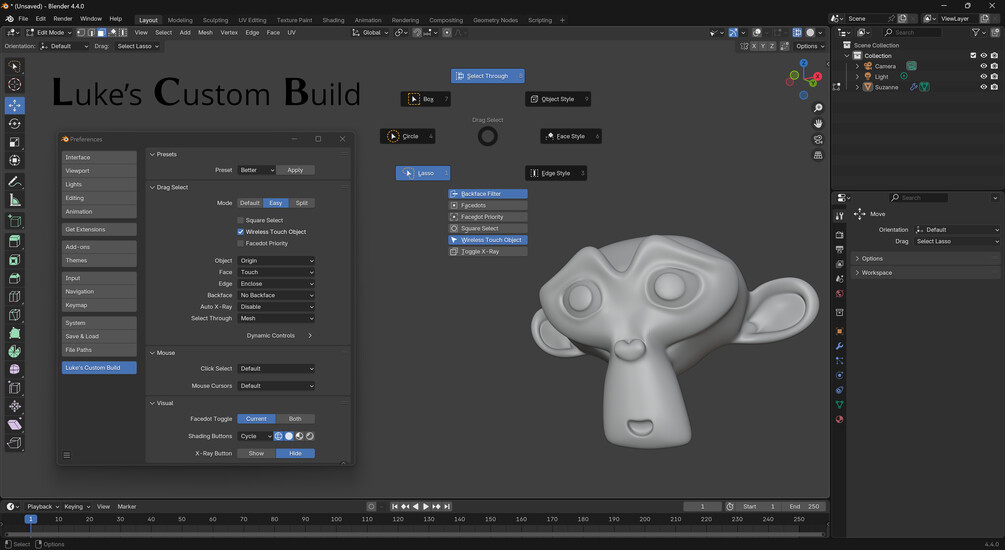Toggle camera view icon in viewport
Viewport: 1005px width, 550px height.
coord(818,140)
